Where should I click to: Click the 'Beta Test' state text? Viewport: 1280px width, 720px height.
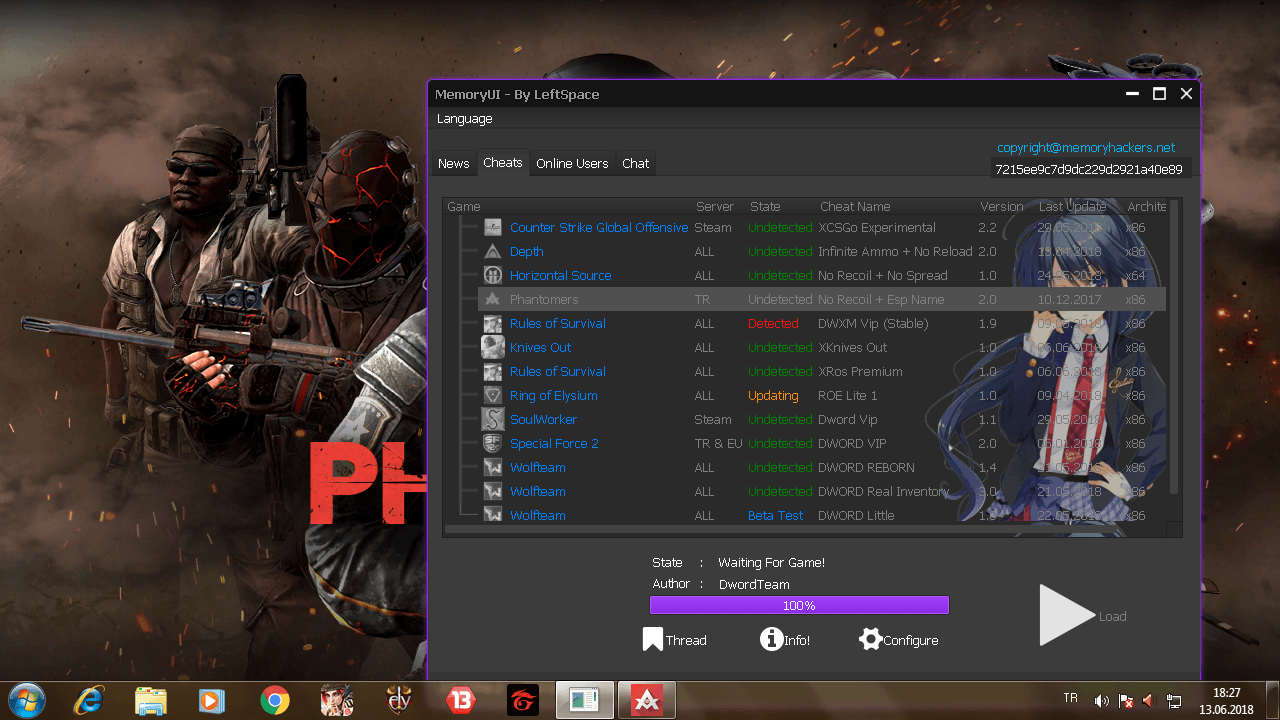(x=776, y=516)
